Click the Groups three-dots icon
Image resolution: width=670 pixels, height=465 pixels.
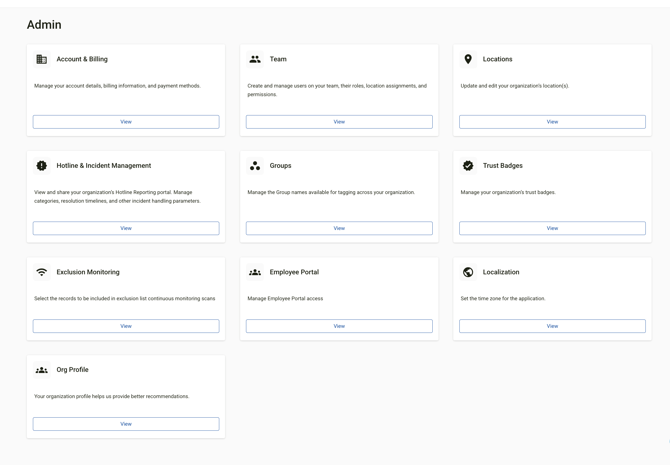pyautogui.click(x=255, y=166)
